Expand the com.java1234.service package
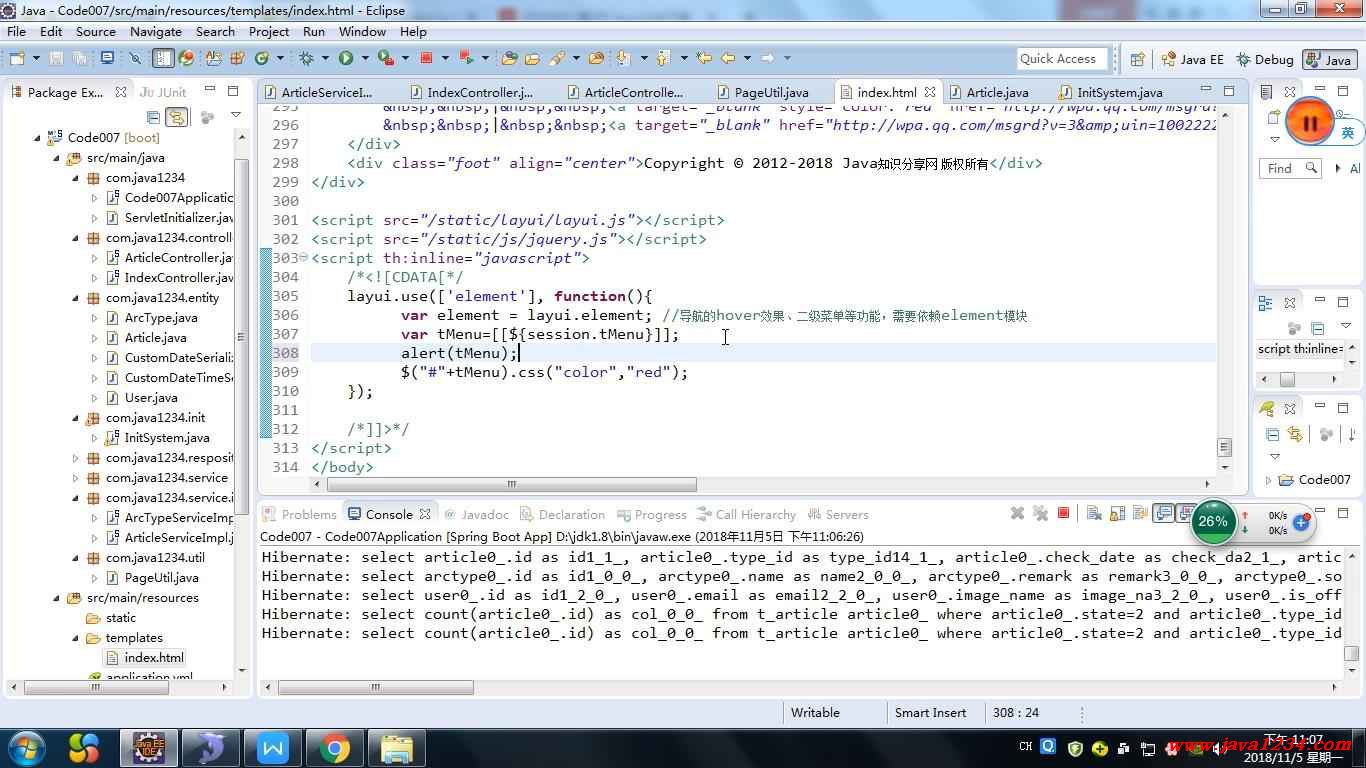Viewport: 1366px width, 768px height. coord(75,478)
